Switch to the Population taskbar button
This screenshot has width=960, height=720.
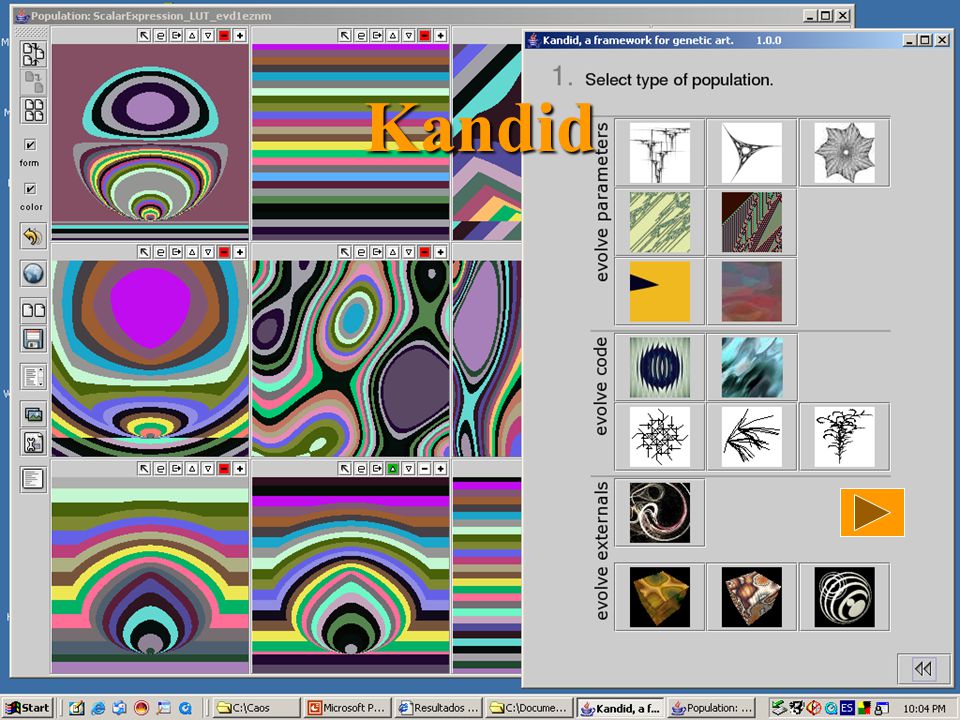[711, 708]
